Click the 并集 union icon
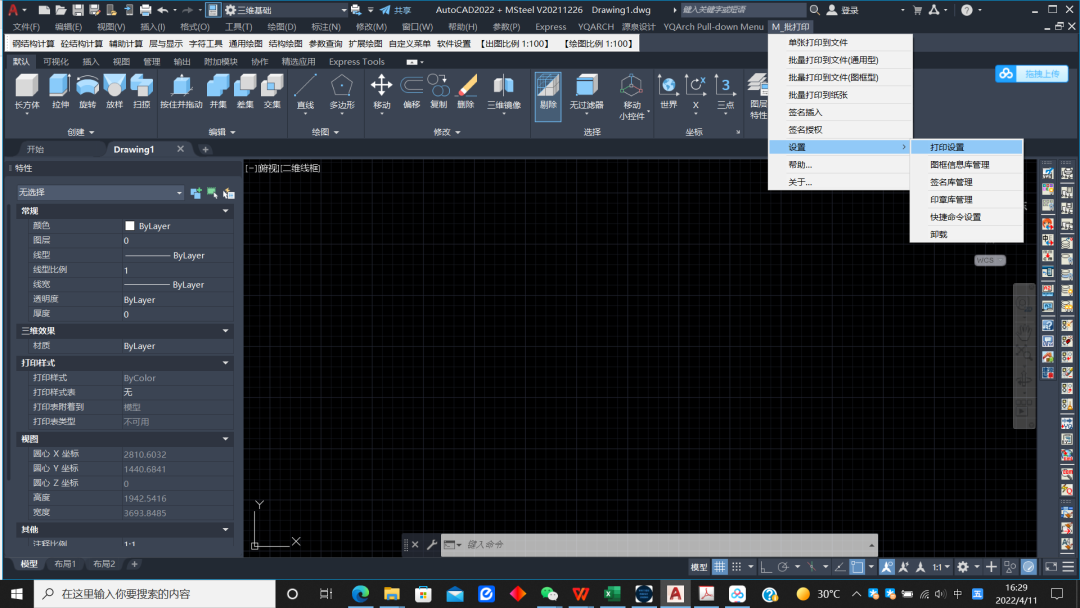The image size is (1080, 608). tap(218, 88)
